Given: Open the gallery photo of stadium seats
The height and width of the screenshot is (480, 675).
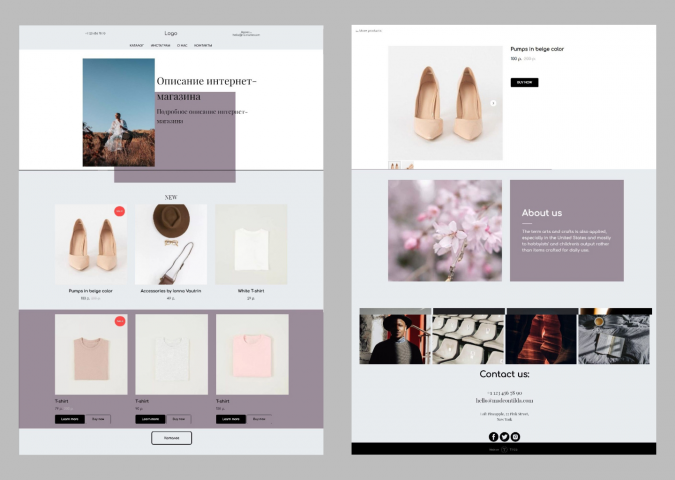Looking at the screenshot, I should (468, 336).
